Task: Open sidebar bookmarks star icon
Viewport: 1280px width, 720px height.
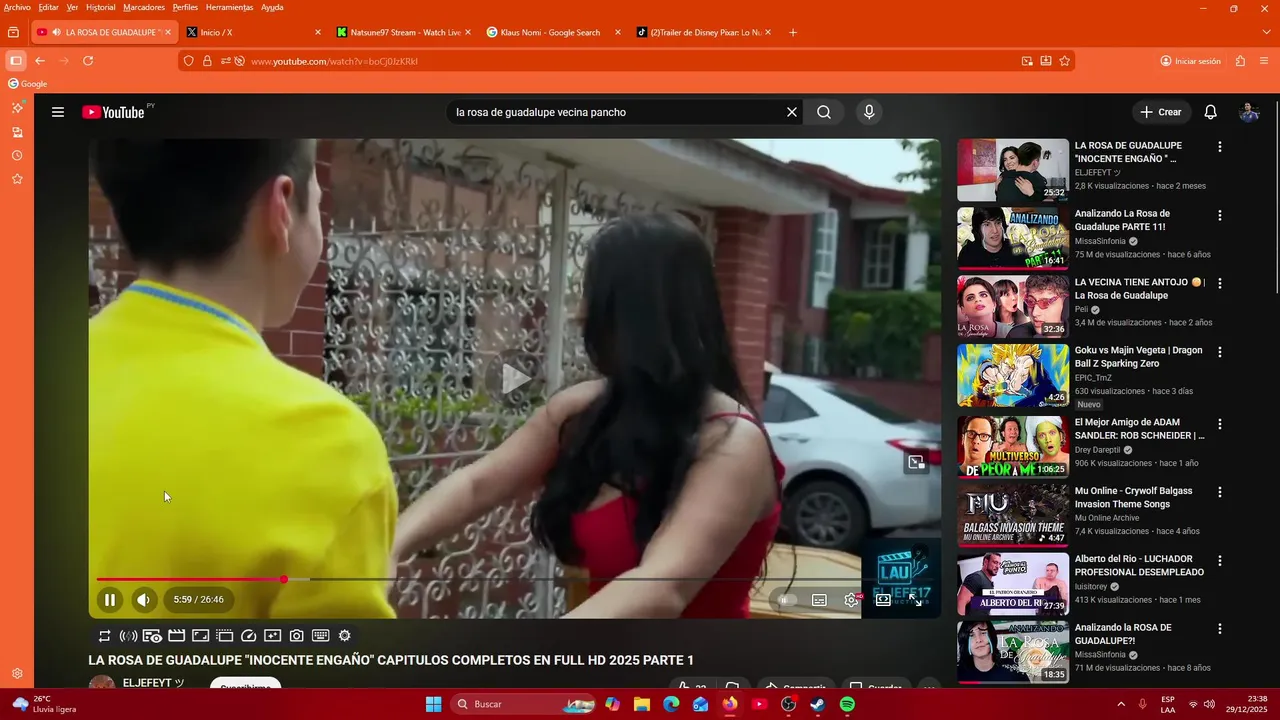Action: (x=17, y=179)
